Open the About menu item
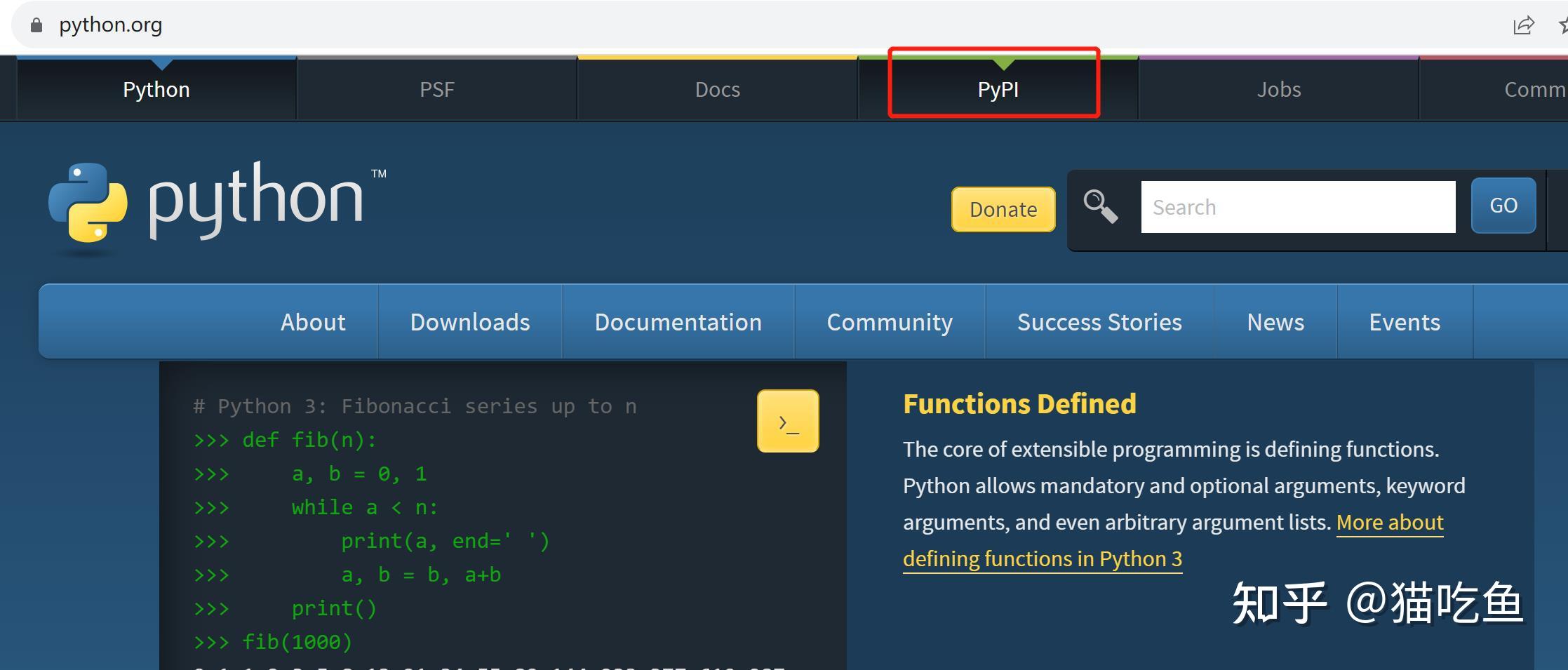The image size is (1568, 670). click(x=313, y=322)
